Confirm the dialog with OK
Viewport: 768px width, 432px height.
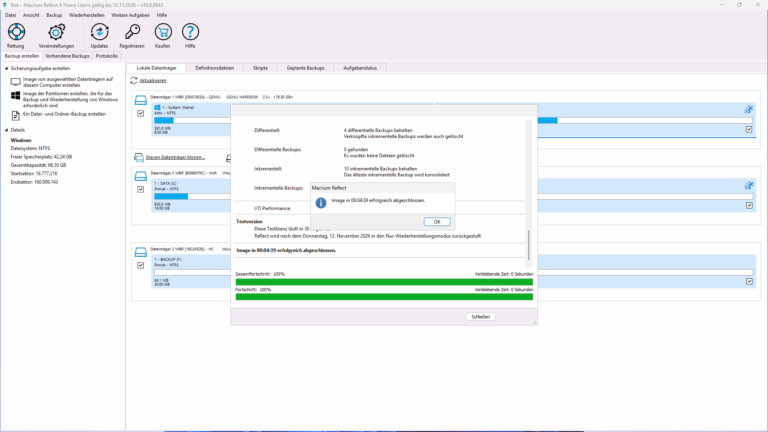(x=437, y=222)
